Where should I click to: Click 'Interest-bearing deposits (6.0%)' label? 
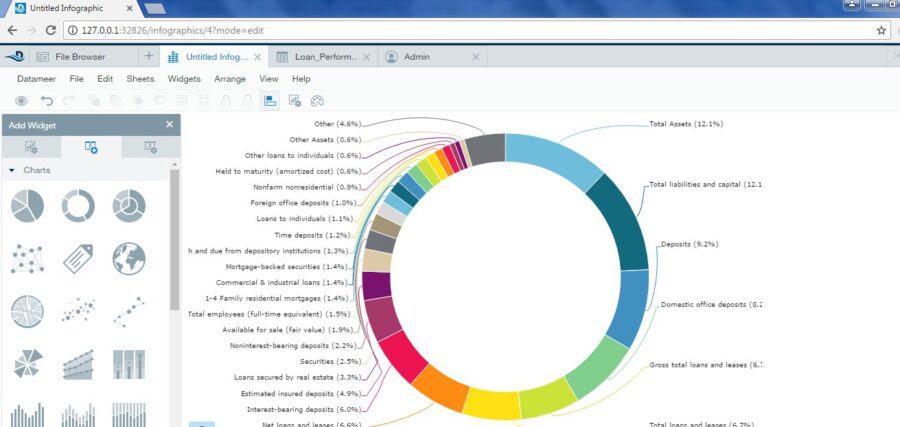coord(304,410)
